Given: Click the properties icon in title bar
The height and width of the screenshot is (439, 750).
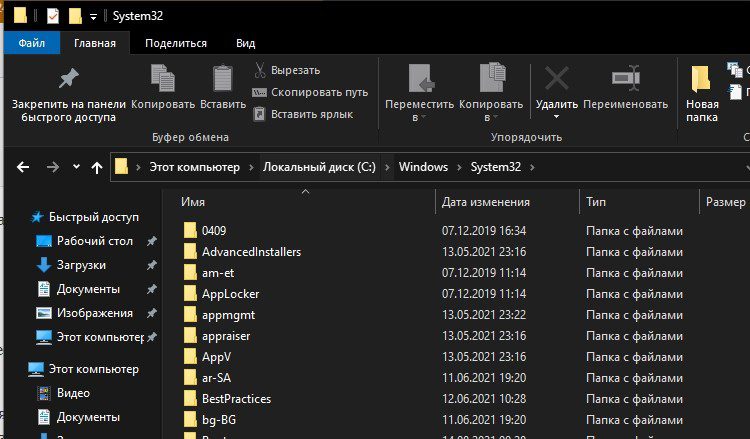Looking at the screenshot, I should (x=53, y=16).
